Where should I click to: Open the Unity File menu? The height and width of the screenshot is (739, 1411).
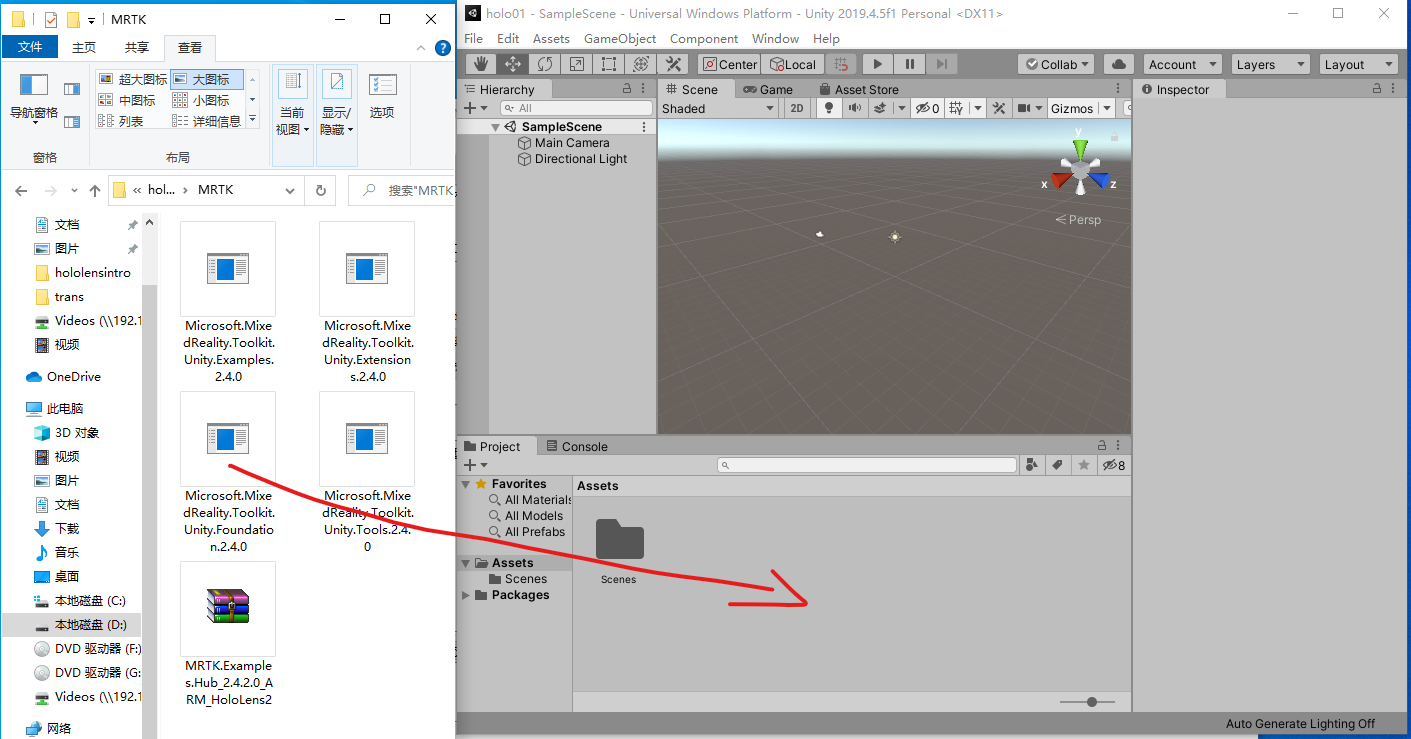pyautogui.click(x=474, y=38)
